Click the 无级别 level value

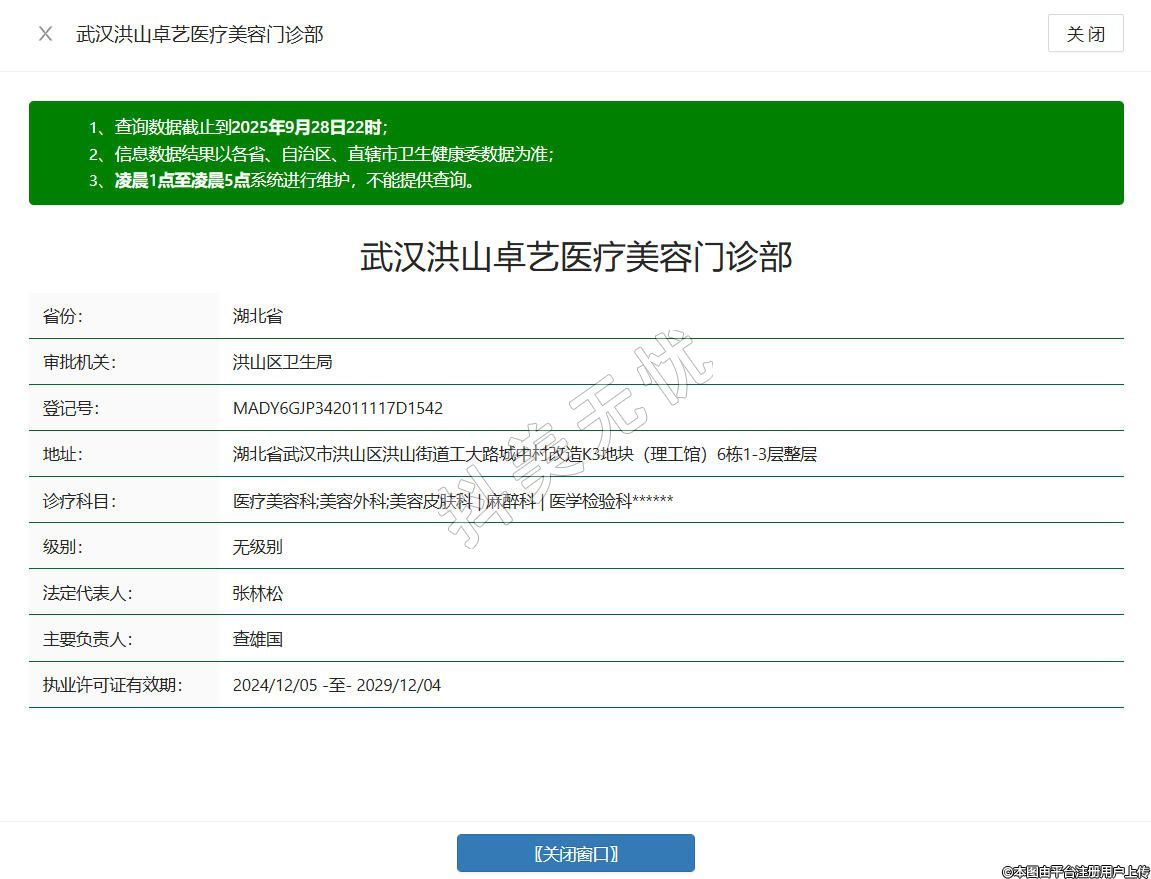[258, 547]
